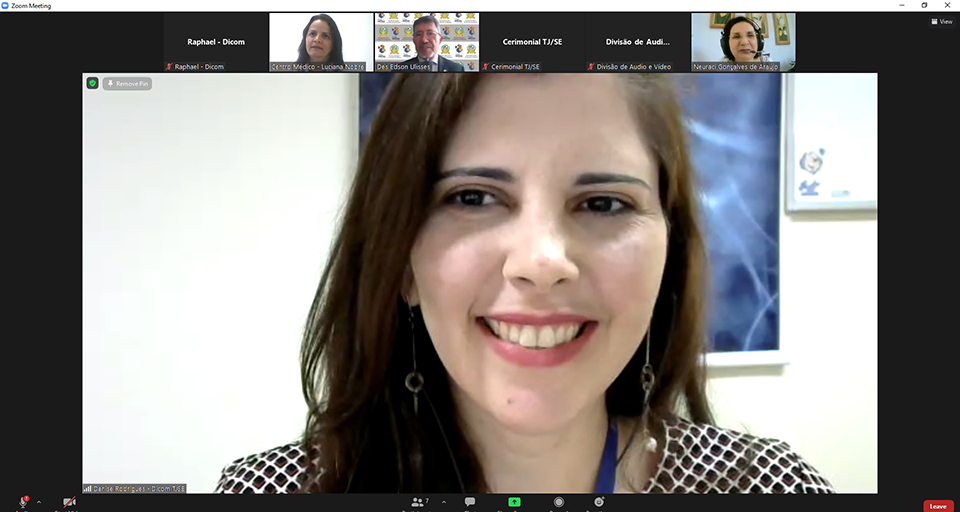The image size is (960, 512).
Task: Select the Raphael - Dicom participant tile
Action: click(x=216, y=42)
